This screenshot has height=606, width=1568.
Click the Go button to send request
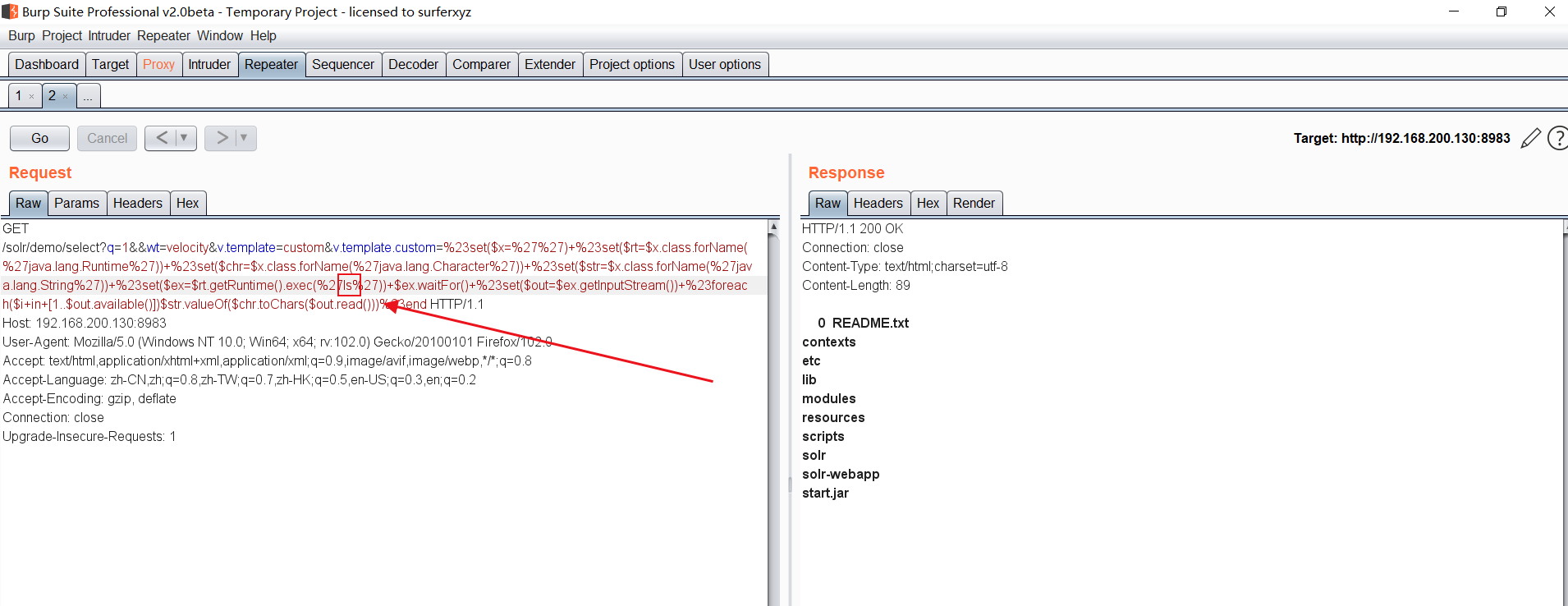pyautogui.click(x=39, y=138)
